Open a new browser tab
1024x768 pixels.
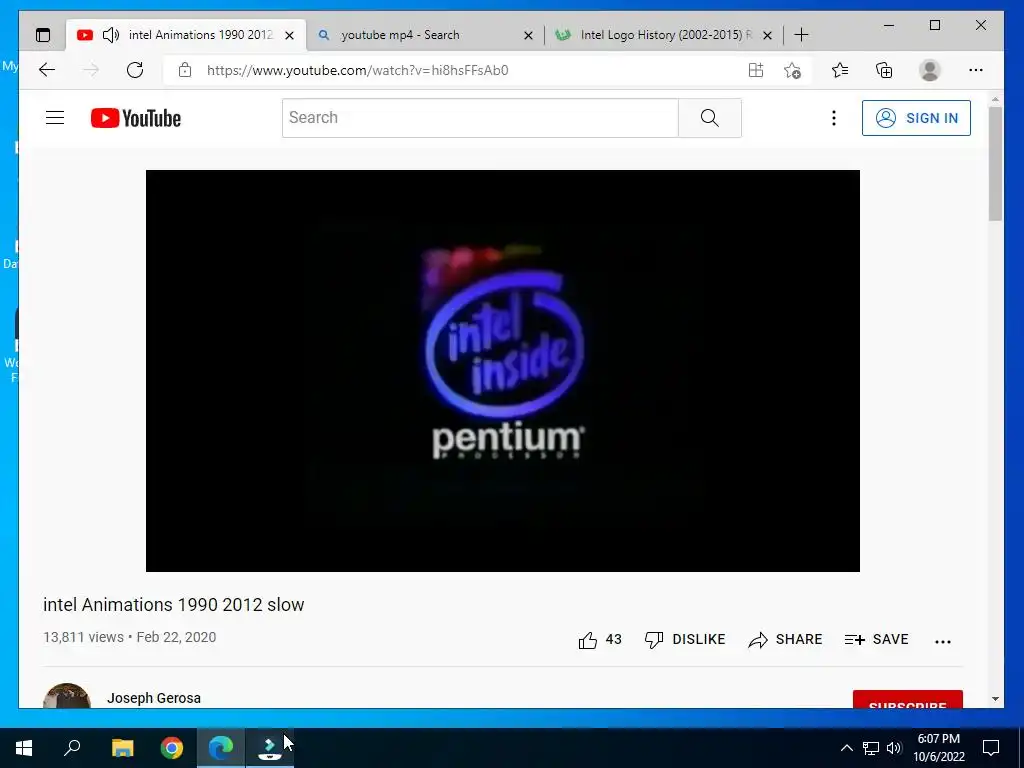801,35
